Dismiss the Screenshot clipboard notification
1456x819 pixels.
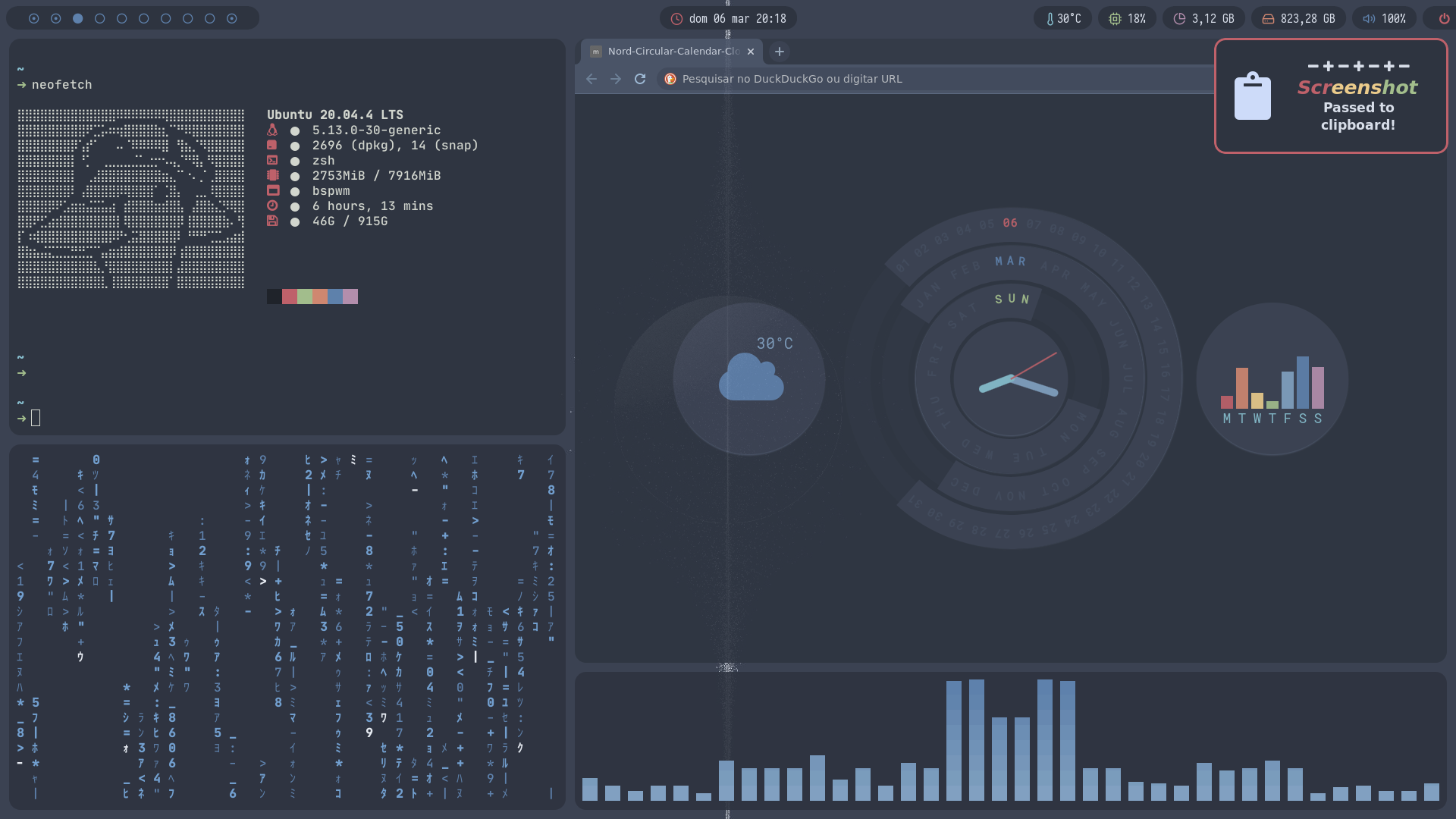point(1331,96)
